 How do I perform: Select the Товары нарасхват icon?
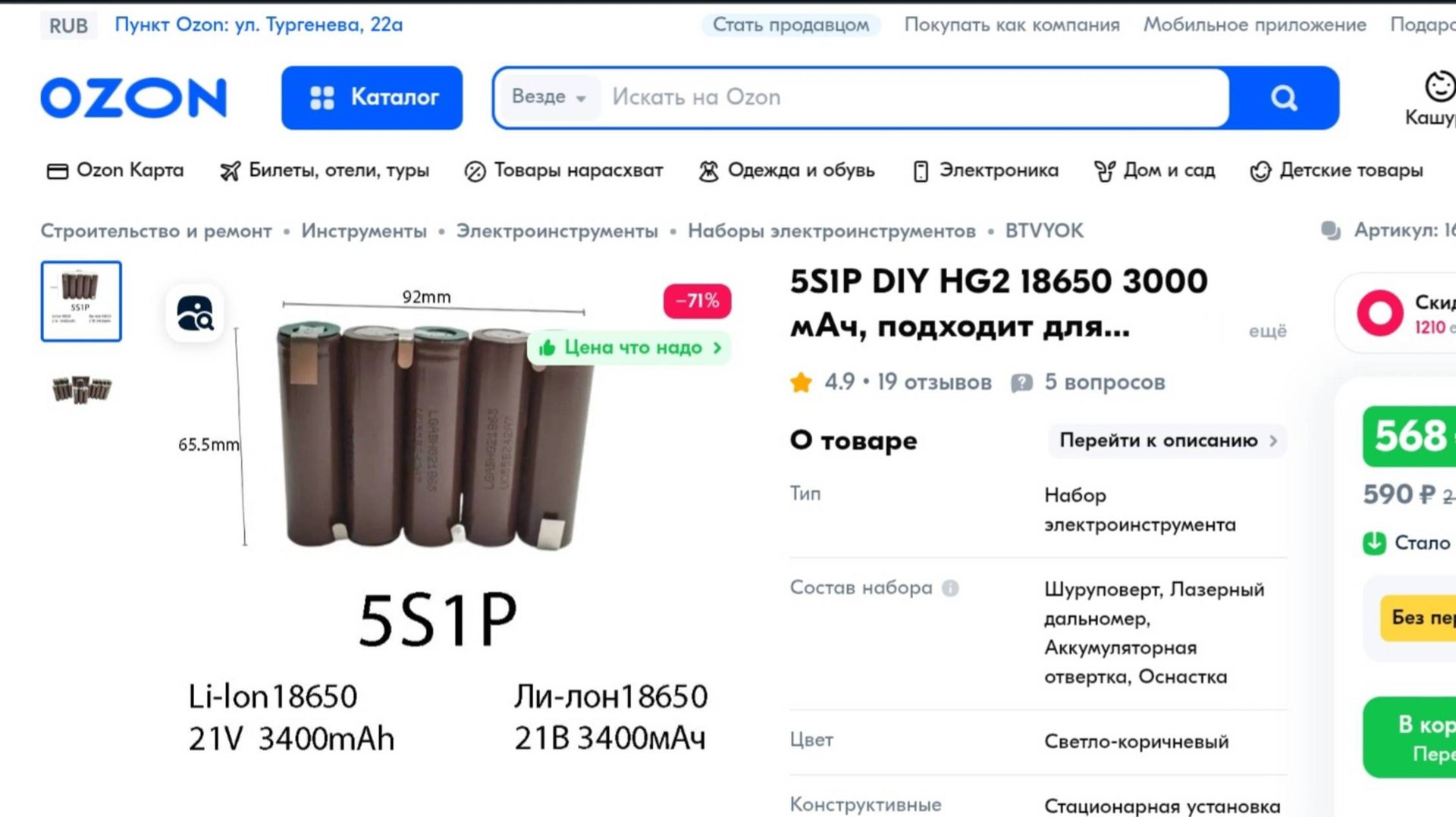475,171
